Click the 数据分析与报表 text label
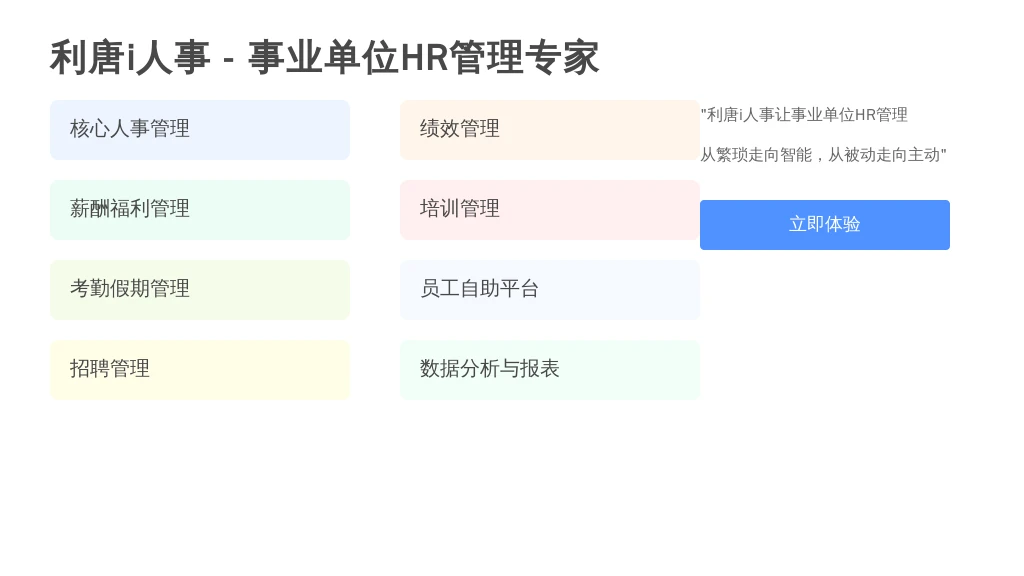Screen dimensions: 1024x576 [x=490, y=368]
